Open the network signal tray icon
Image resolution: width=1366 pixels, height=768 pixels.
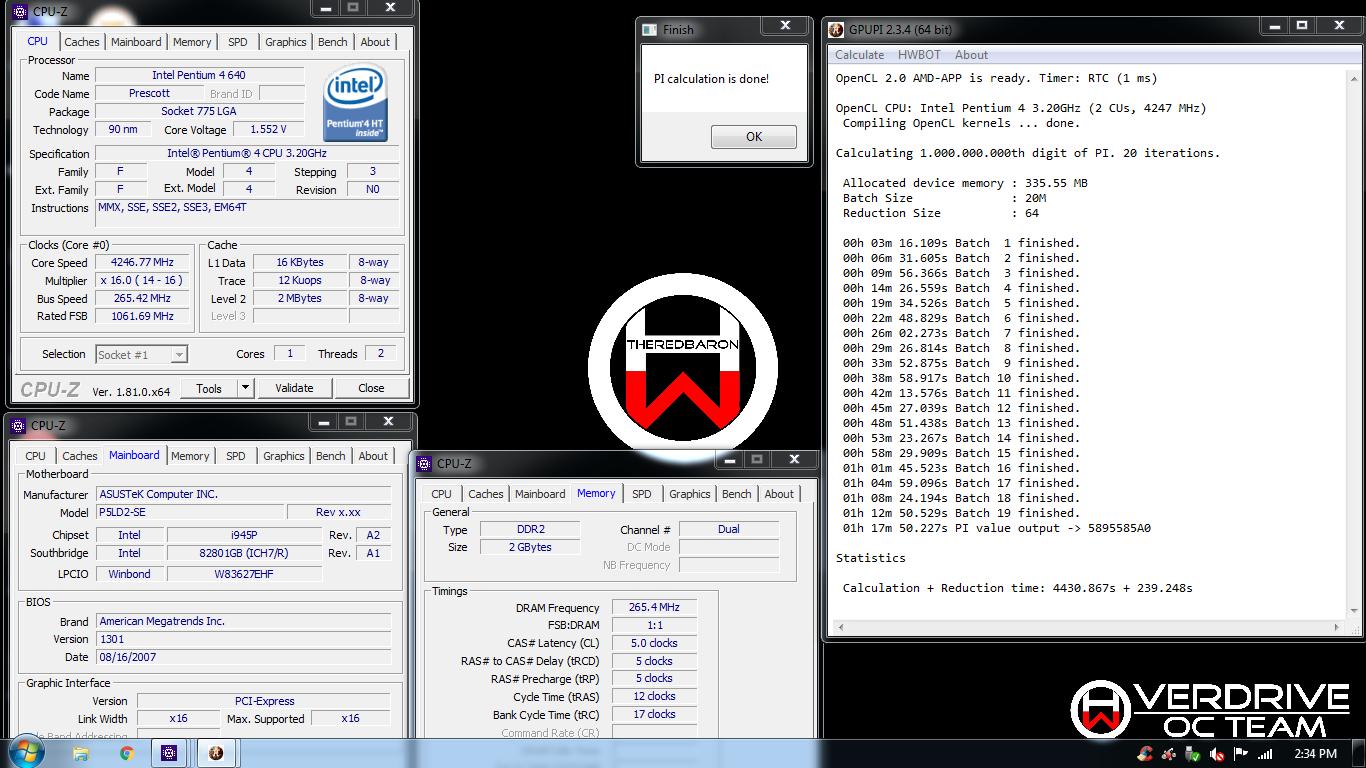(1265, 754)
